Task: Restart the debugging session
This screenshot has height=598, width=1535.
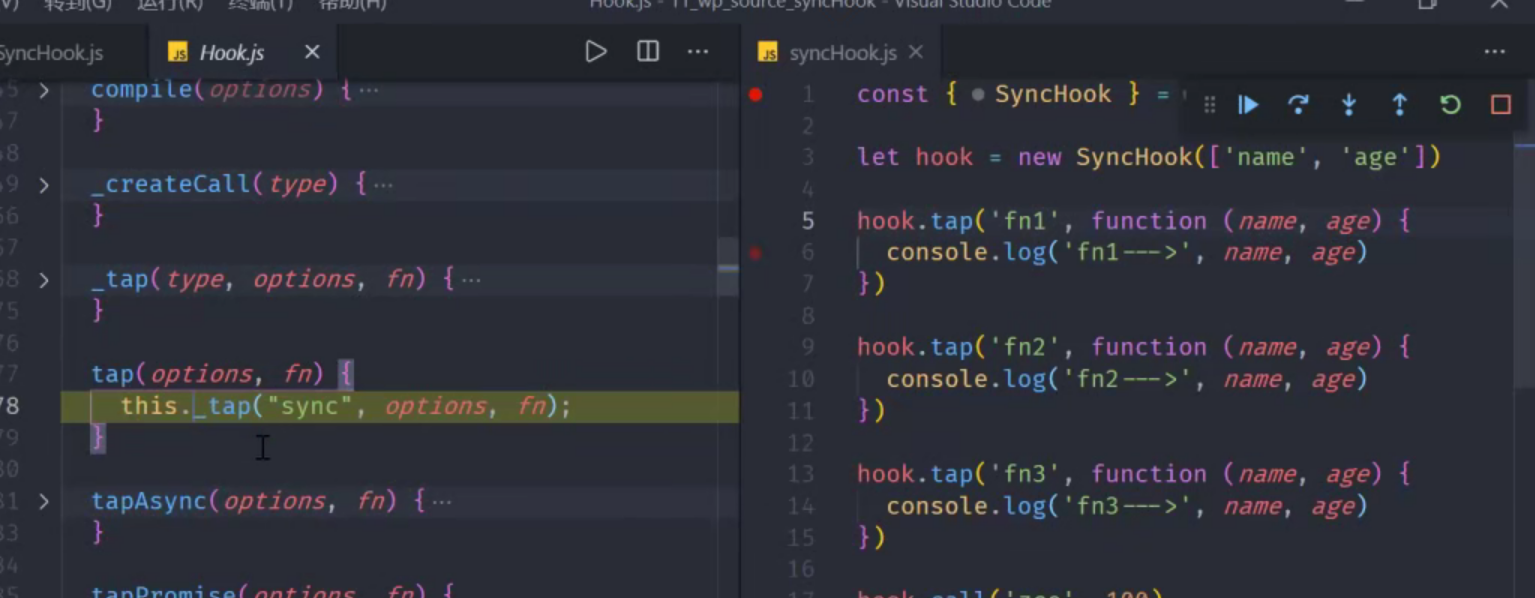Action: pos(1450,105)
